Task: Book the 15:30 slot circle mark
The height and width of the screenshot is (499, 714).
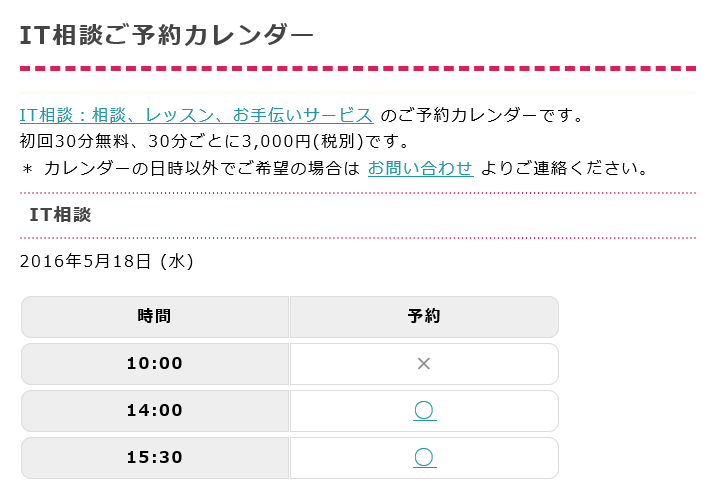Action: (x=424, y=458)
